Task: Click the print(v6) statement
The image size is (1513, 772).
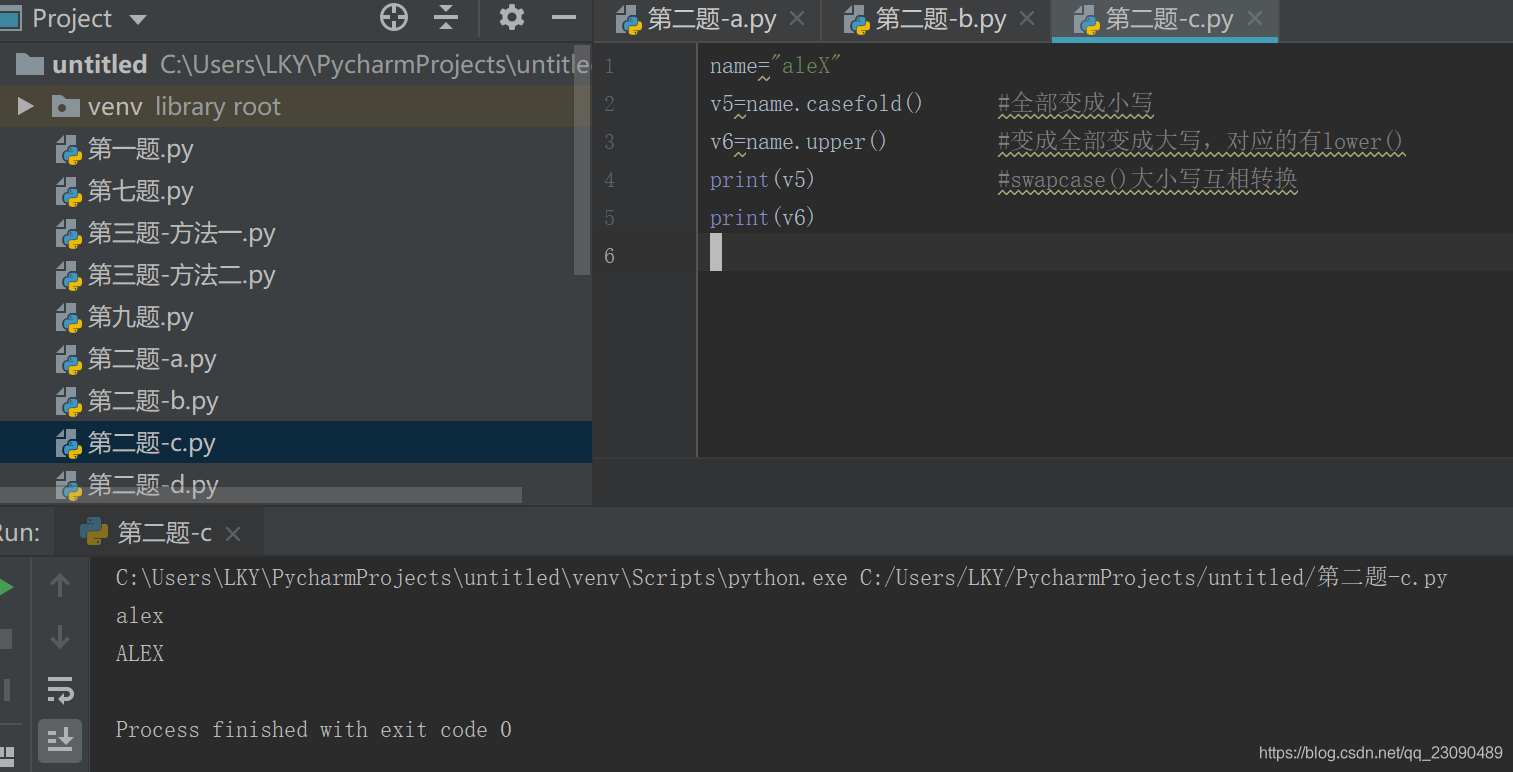Action: tap(762, 218)
